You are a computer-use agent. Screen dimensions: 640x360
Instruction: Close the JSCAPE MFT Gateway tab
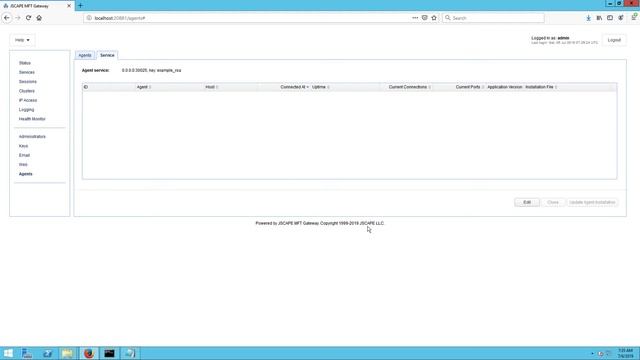click(69, 6)
